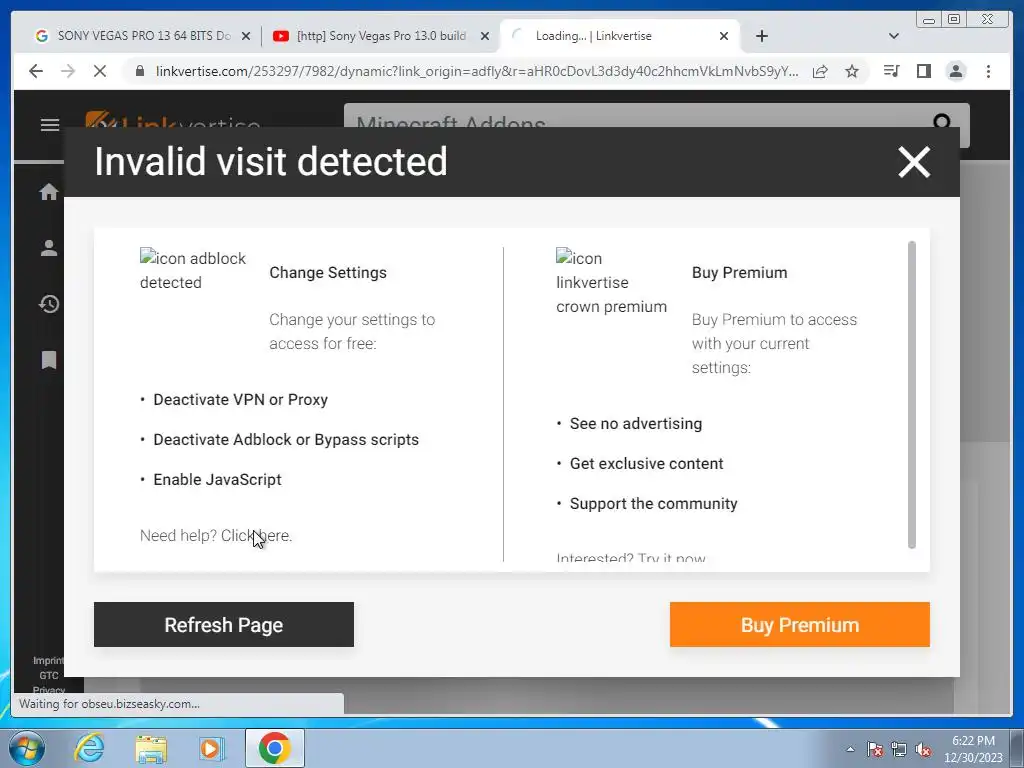Launch Internet Explorer from taskbar
This screenshot has width=1024, height=768.
[88, 748]
